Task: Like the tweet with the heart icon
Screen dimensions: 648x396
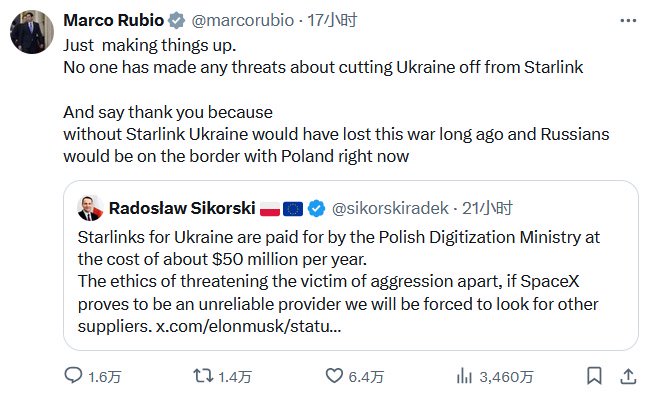Action: click(x=334, y=376)
